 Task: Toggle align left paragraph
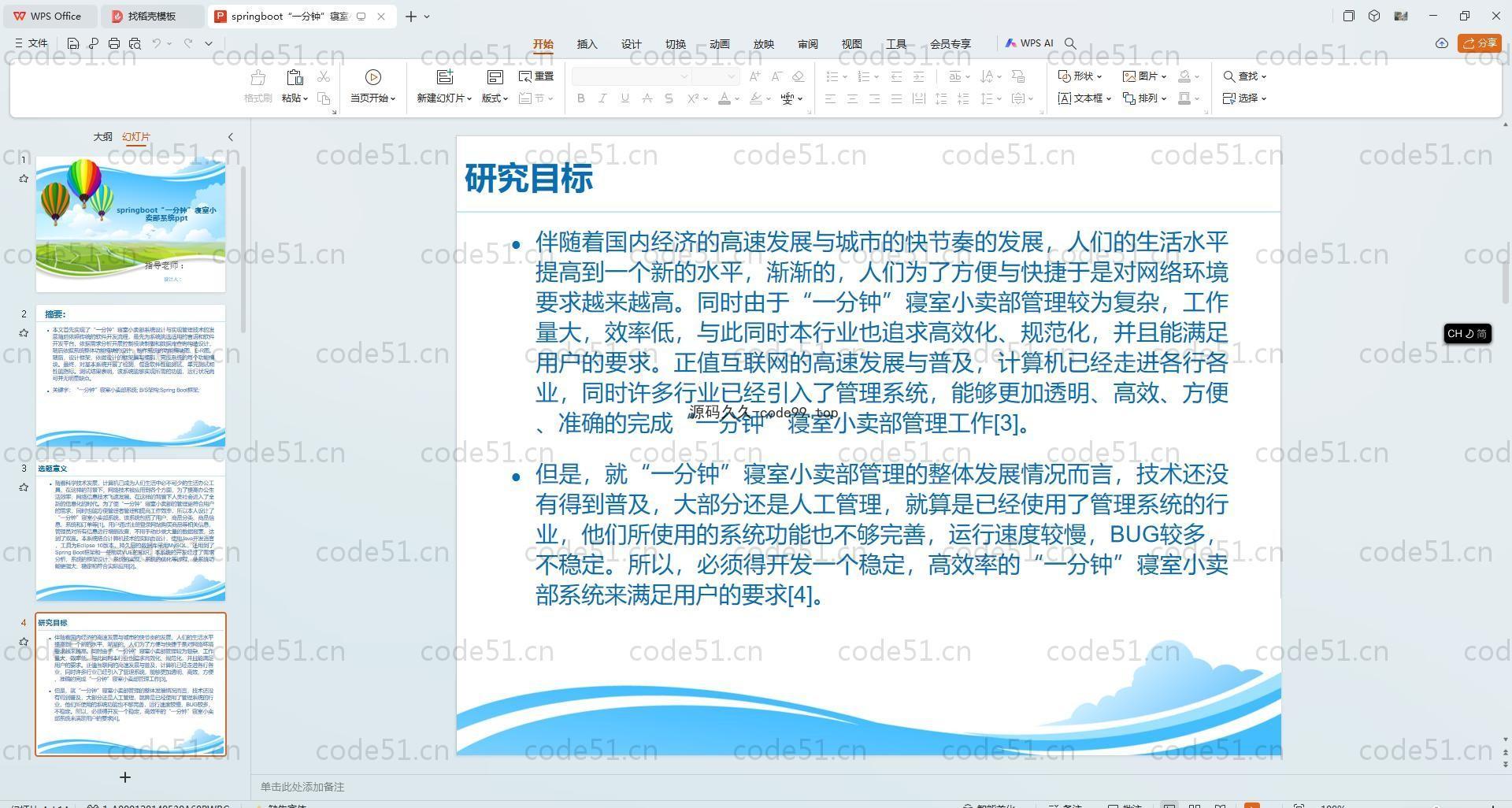830,98
